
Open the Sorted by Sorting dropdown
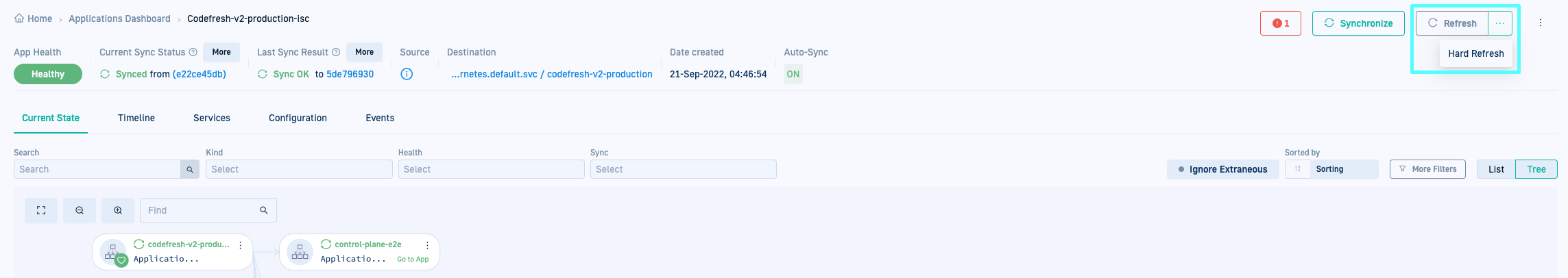1342,169
